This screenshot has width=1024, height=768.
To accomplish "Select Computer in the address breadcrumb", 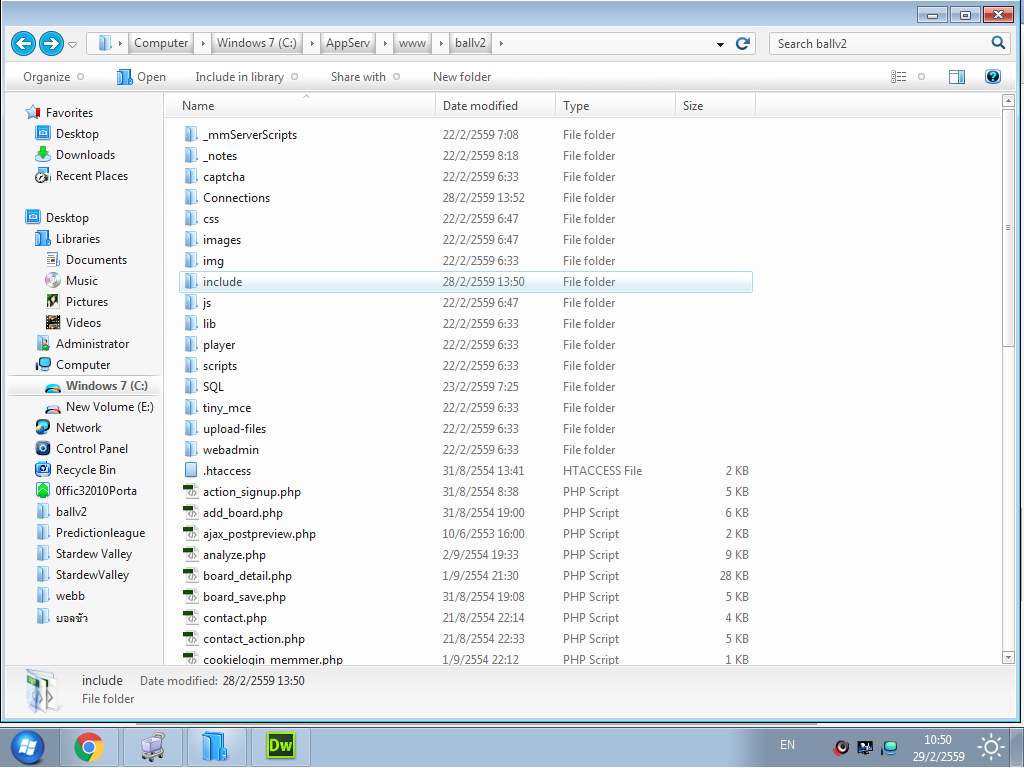I will pyautogui.click(x=161, y=43).
